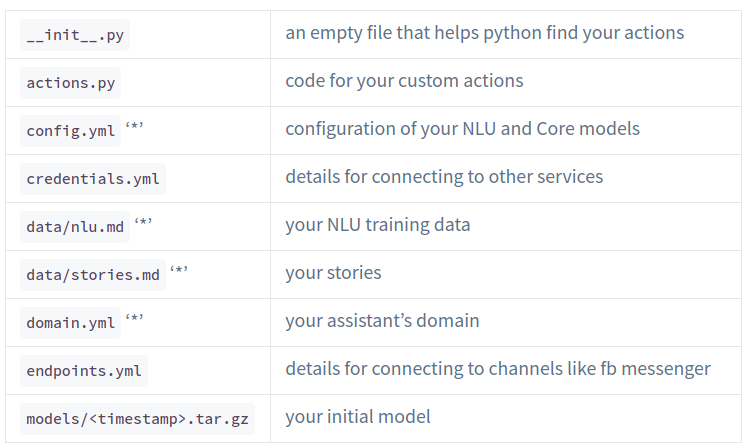Select the 'your stories' description cell

(333, 273)
